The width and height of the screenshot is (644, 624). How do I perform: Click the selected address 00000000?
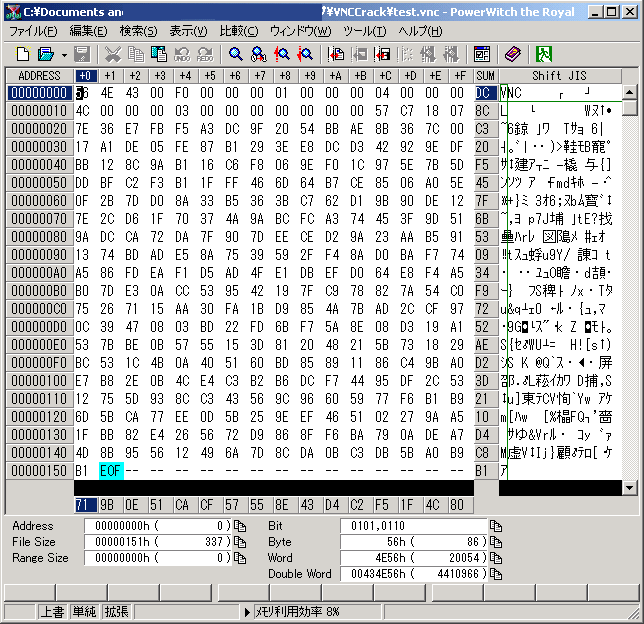[x=39, y=93]
